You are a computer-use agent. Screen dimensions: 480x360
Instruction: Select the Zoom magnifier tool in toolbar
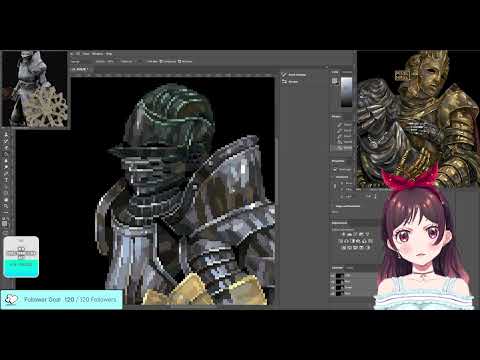point(6,206)
